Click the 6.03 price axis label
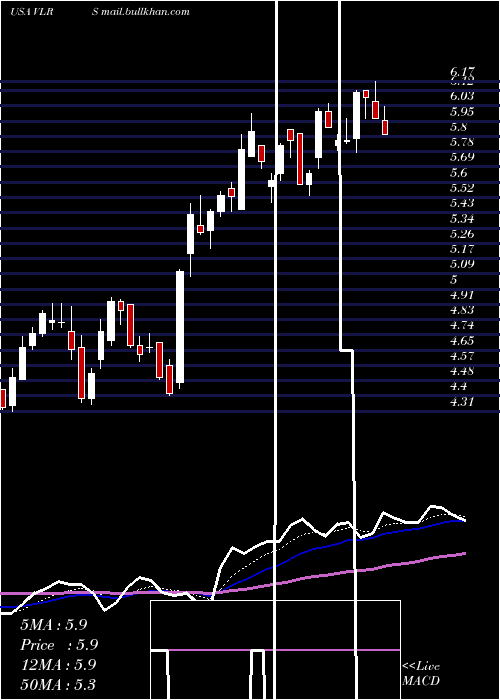500x700 pixels. click(x=462, y=96)
